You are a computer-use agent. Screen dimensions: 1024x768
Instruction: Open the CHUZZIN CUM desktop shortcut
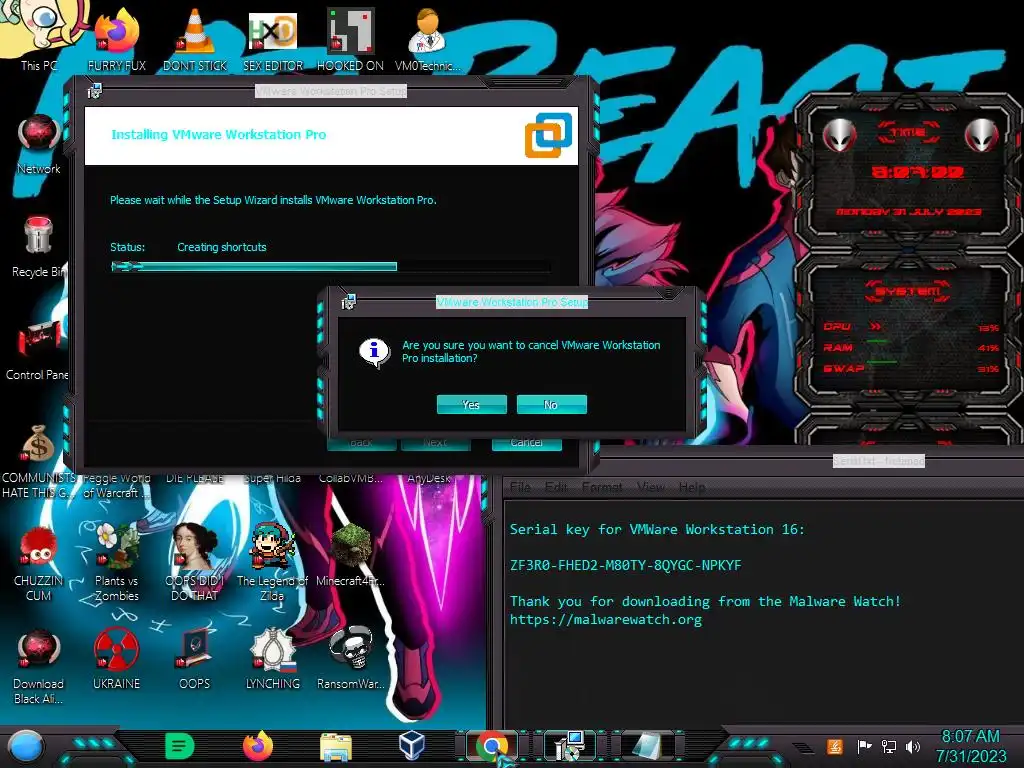click(x=39, y=564)
